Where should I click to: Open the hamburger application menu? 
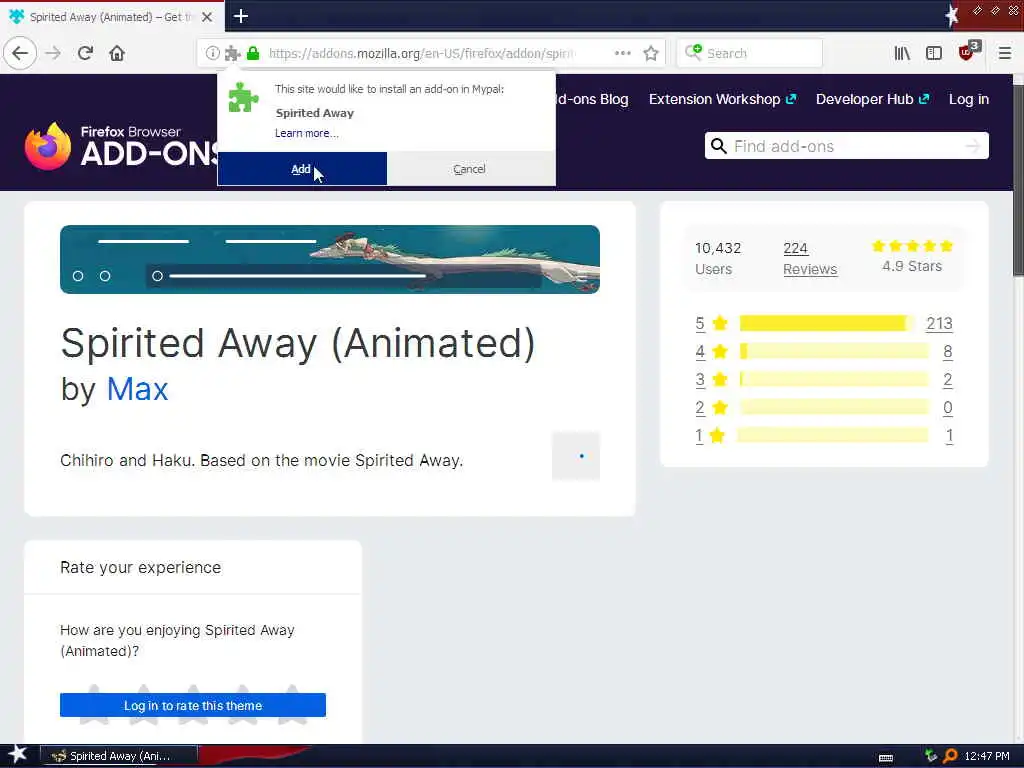tap(1005, 53)
